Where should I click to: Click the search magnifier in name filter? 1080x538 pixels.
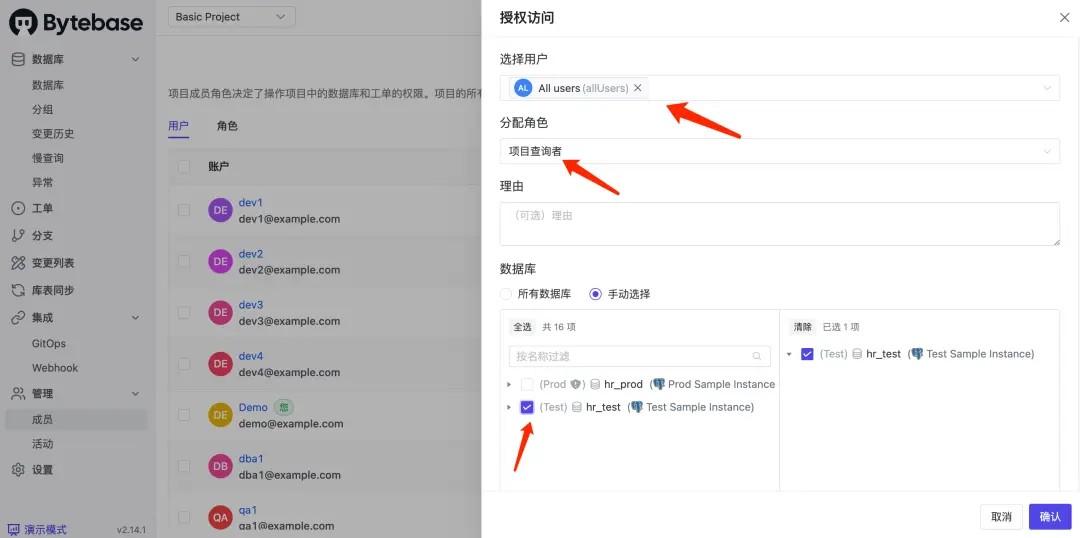[757, 357]
